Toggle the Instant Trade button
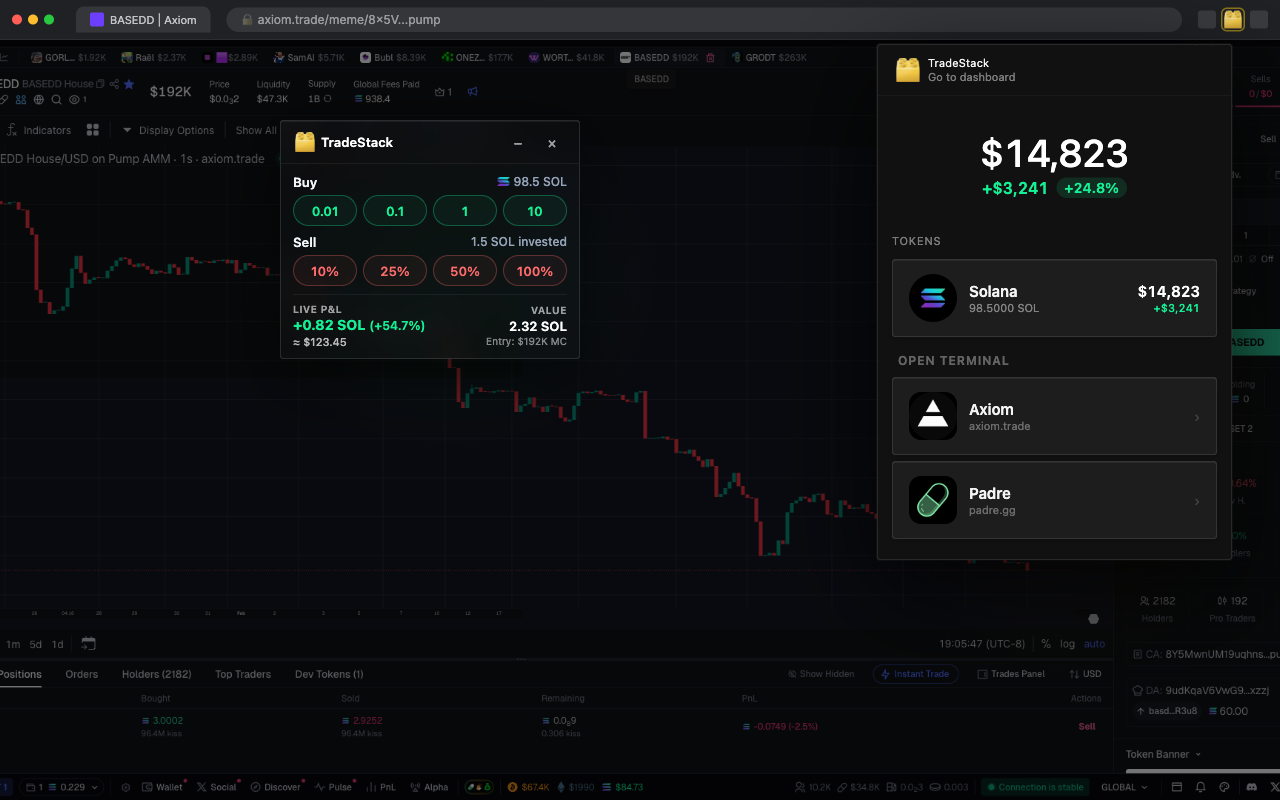This screenshot has width=1280, height=800. [915, 674]
